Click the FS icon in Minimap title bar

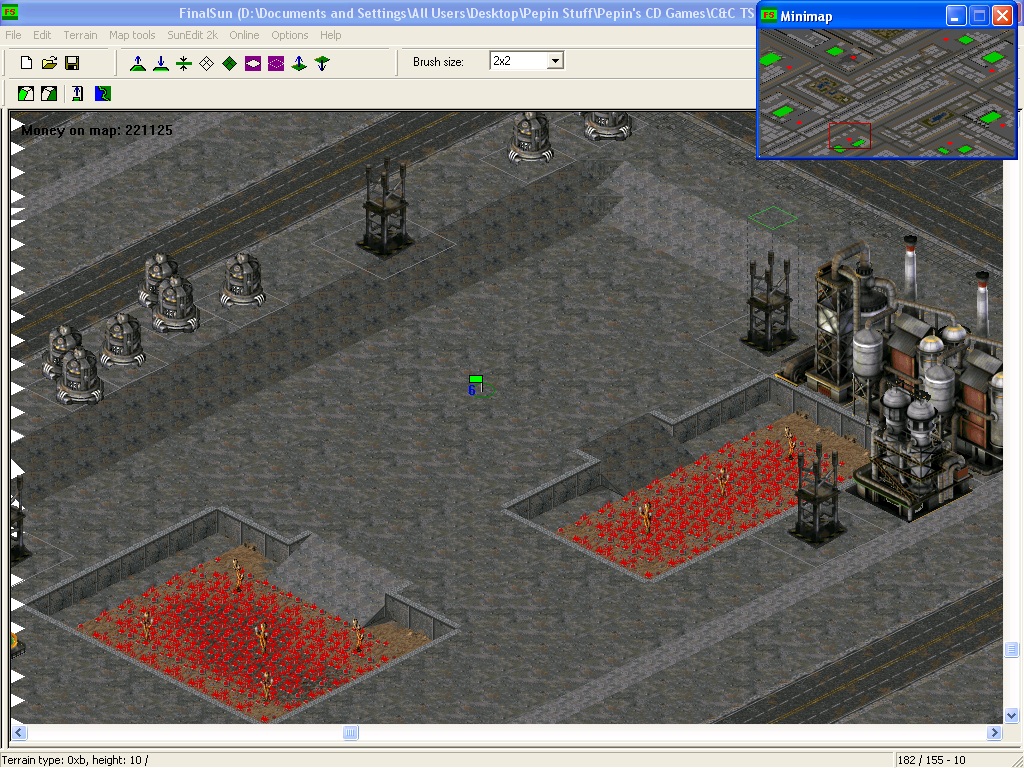pyautogui.click(x=769, y=16)
